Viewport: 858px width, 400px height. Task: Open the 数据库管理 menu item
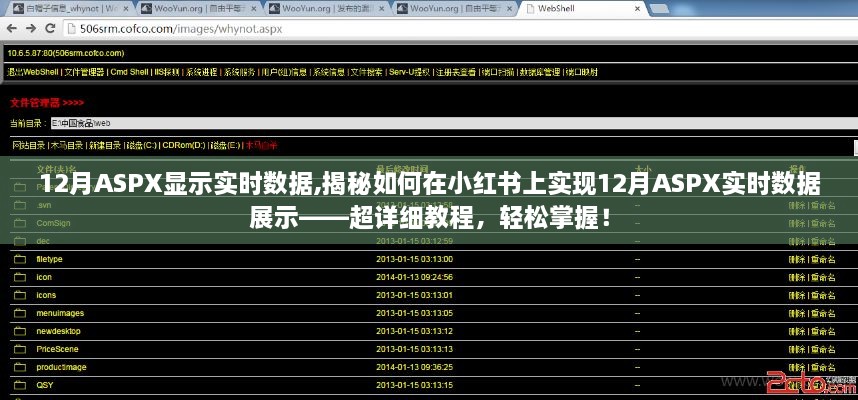coord(540,72)
